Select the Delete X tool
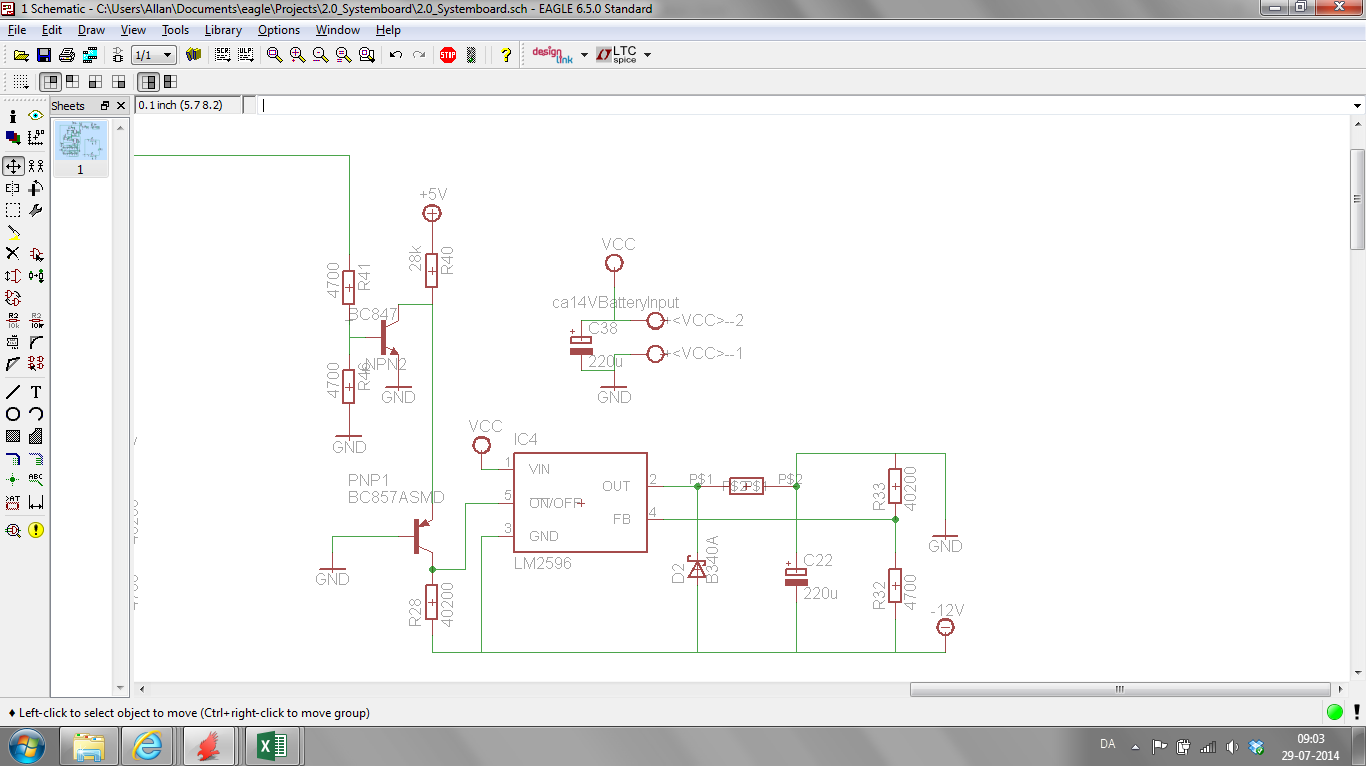This screenshot has width=1366, height=768. (13, 254)
